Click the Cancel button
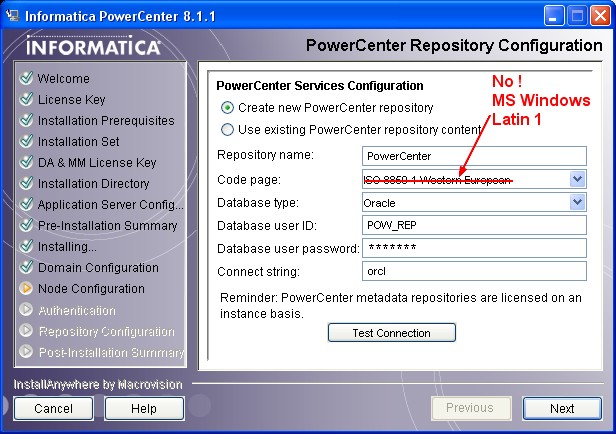Viewport: 616px width, 434px height. click(x=53, y=408)
